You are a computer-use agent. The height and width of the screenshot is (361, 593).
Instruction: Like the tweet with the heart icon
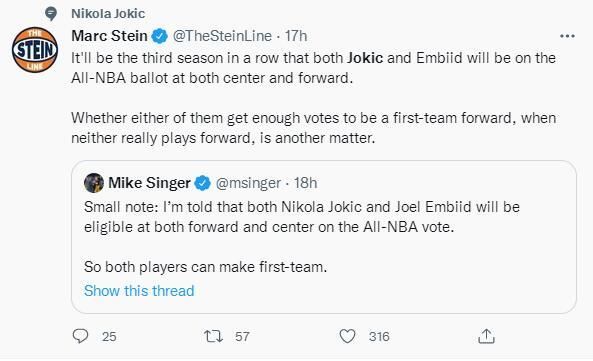(347, 336)
